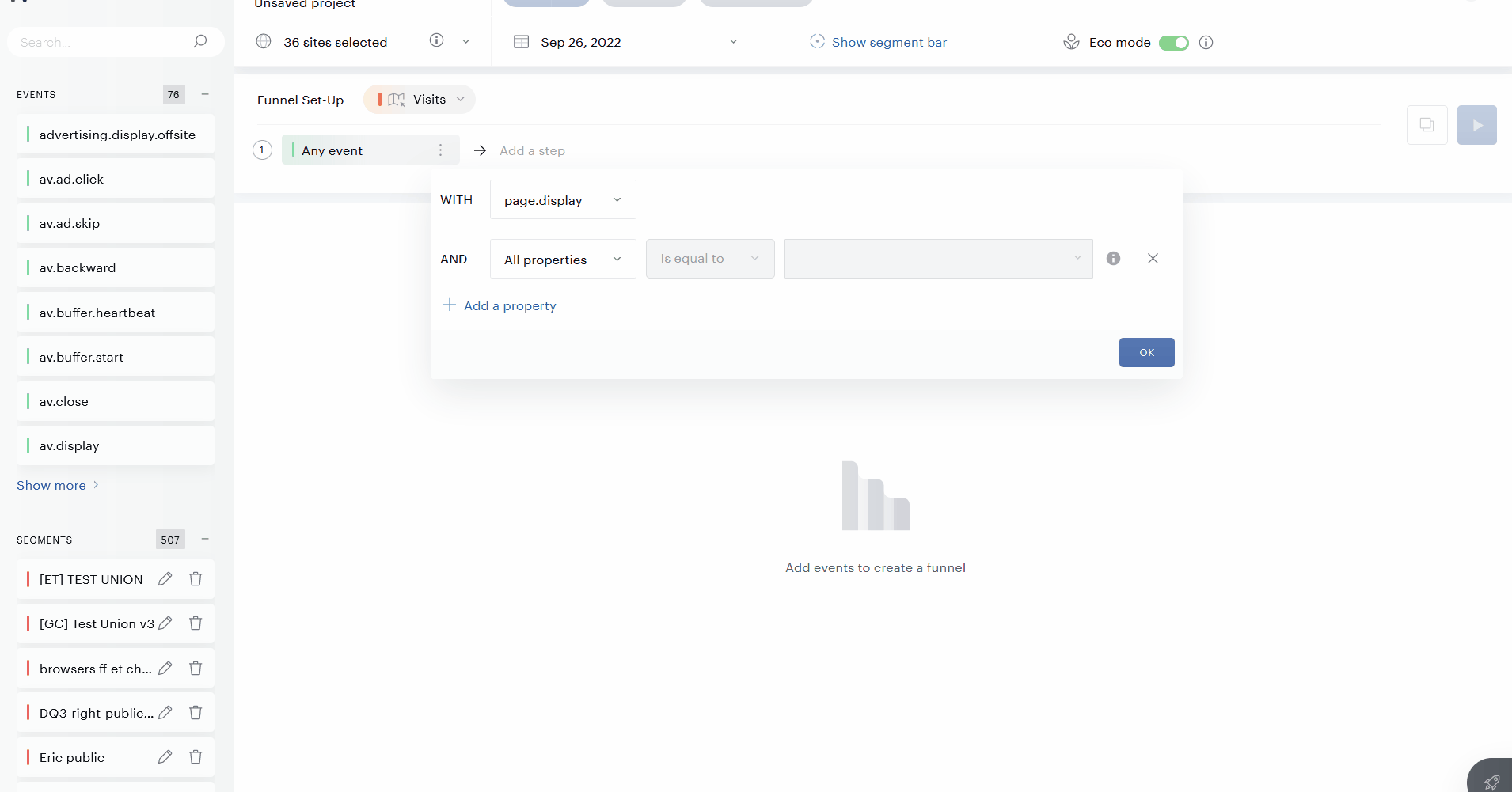The width and height of the screenshot is (1512, 792).
Task: Click the OK button
Action: pos(1145,353)
